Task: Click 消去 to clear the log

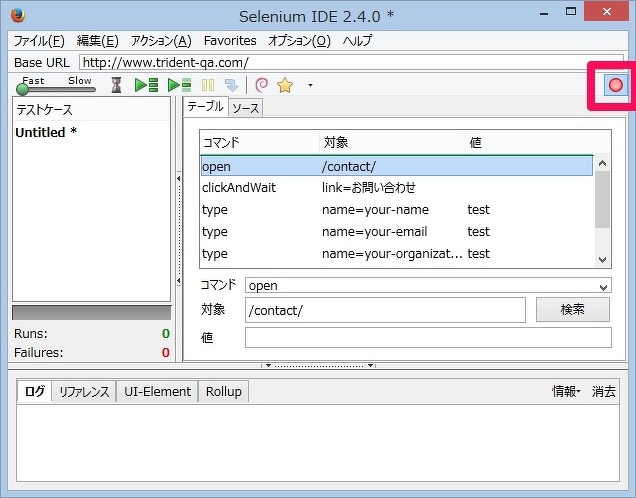Action: click(x=603, y=392)
